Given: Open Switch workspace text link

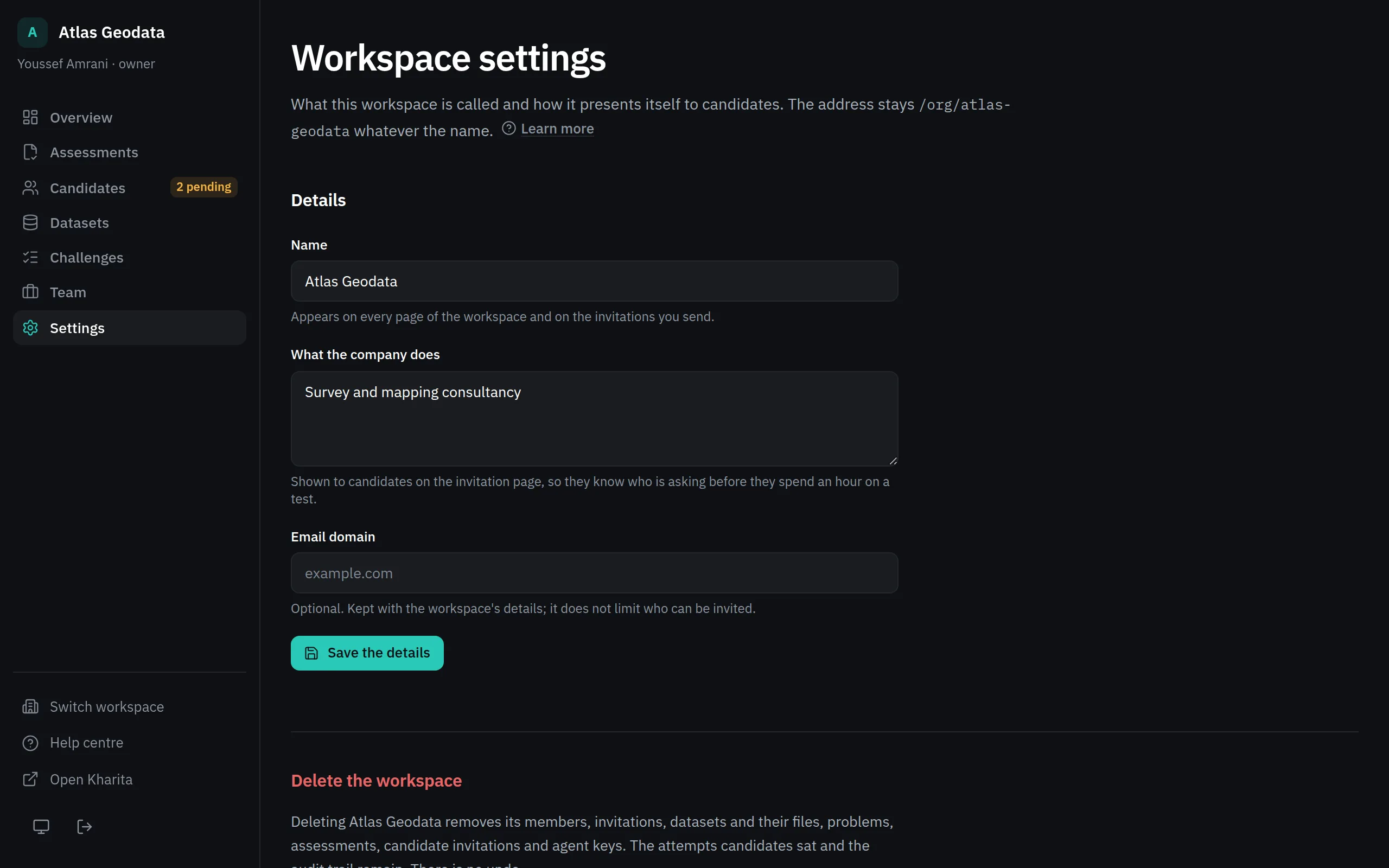Looking at the screenshot, I should coord(107,707).
